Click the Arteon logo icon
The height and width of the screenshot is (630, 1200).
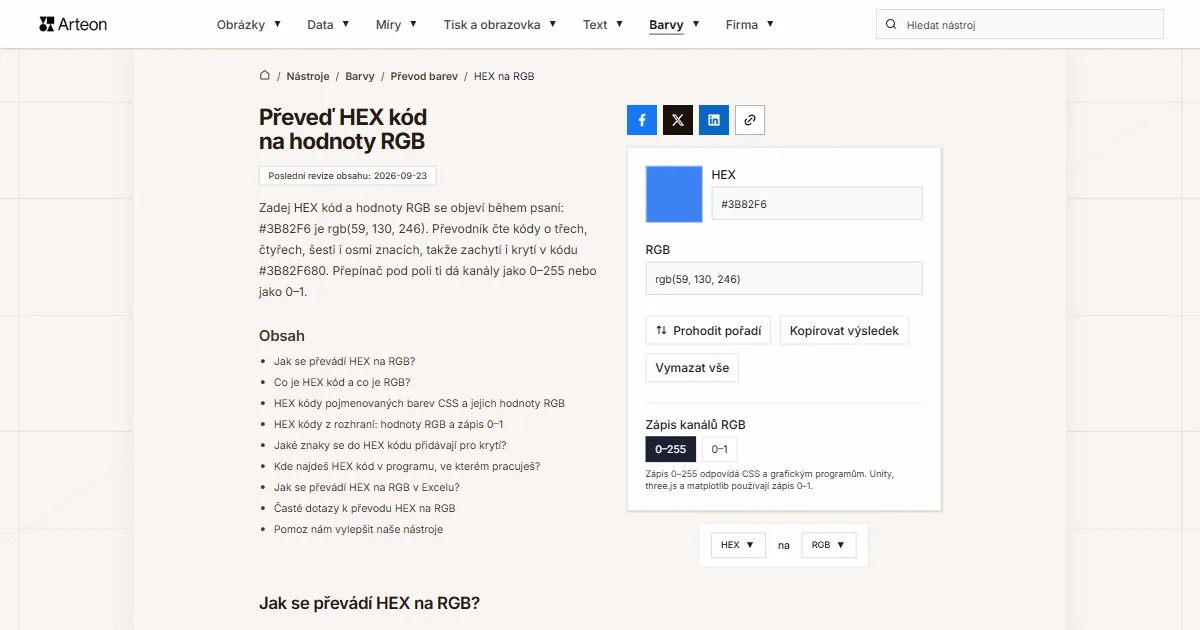click(46, 24)
